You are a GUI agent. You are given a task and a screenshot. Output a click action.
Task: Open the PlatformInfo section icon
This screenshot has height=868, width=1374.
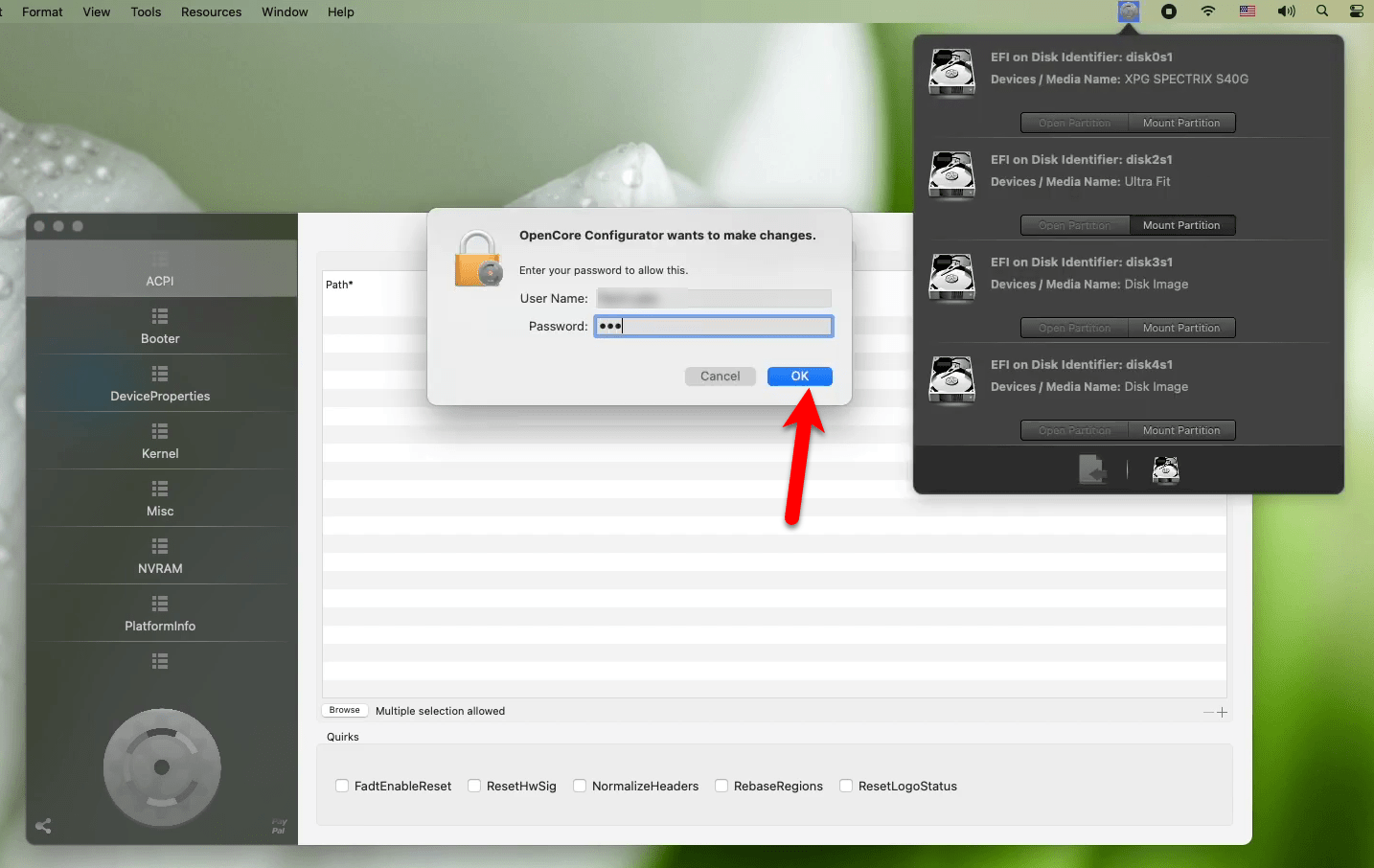click(x=160, y=604)
